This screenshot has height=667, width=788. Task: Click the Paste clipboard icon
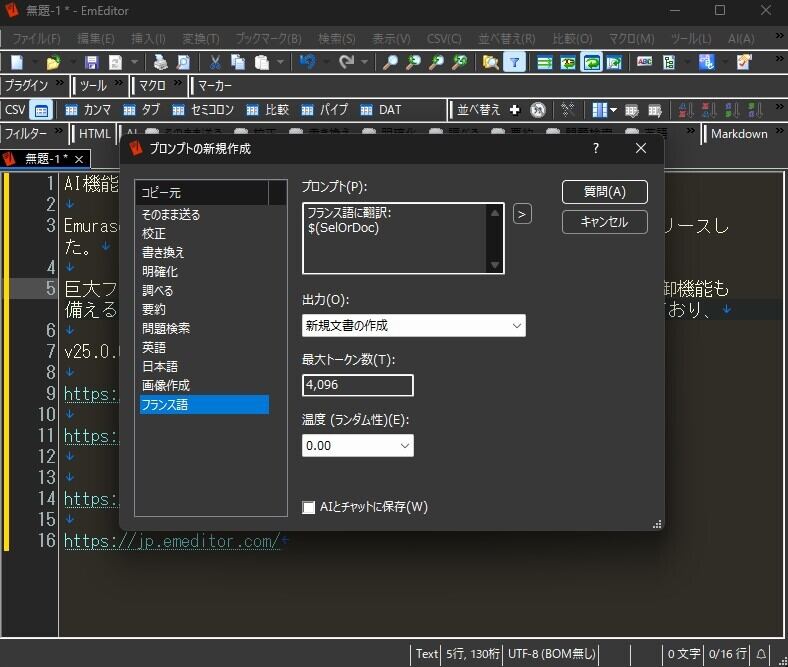[x=261, y=62]
